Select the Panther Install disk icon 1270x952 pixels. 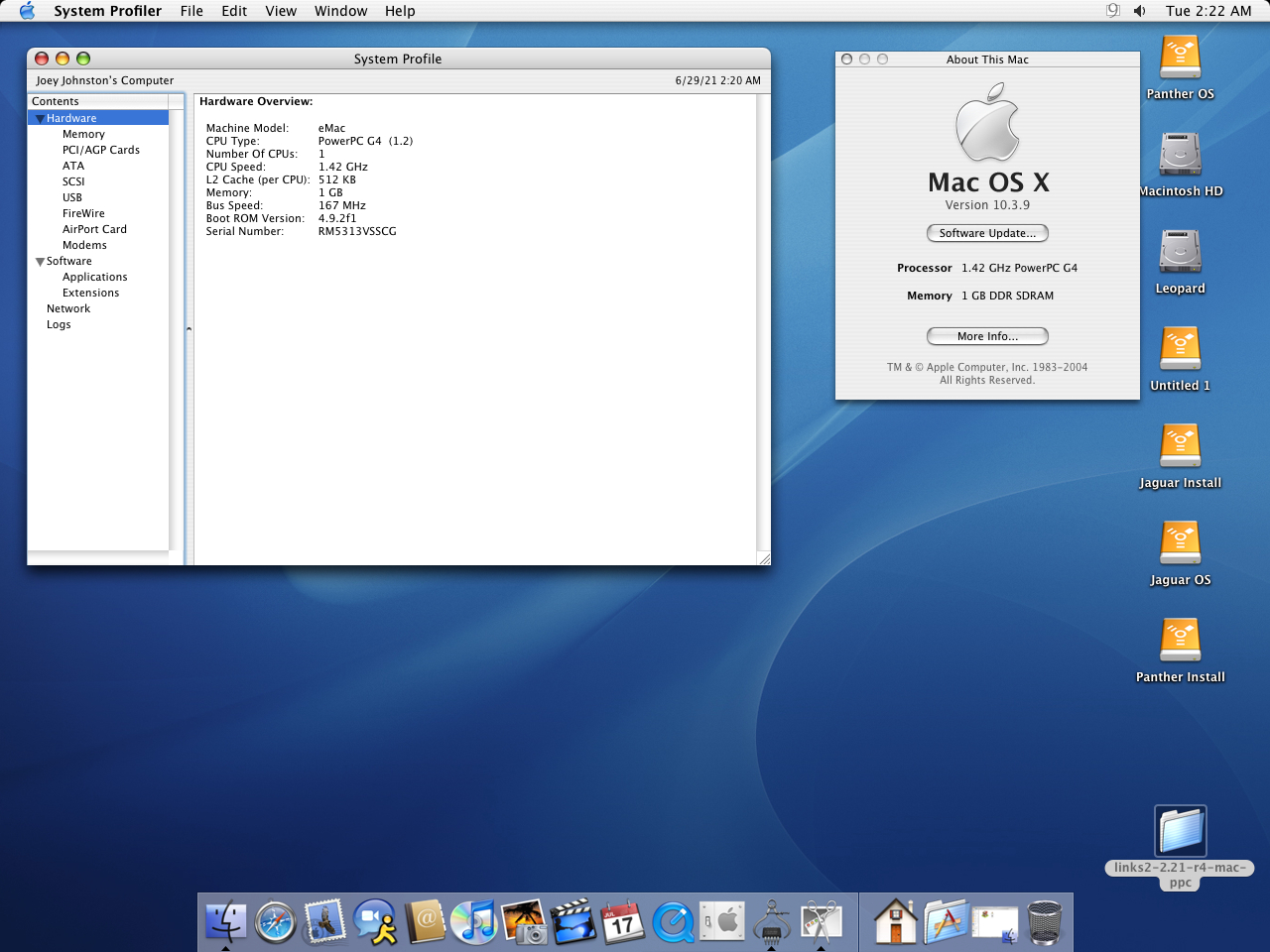(1180, 642)
